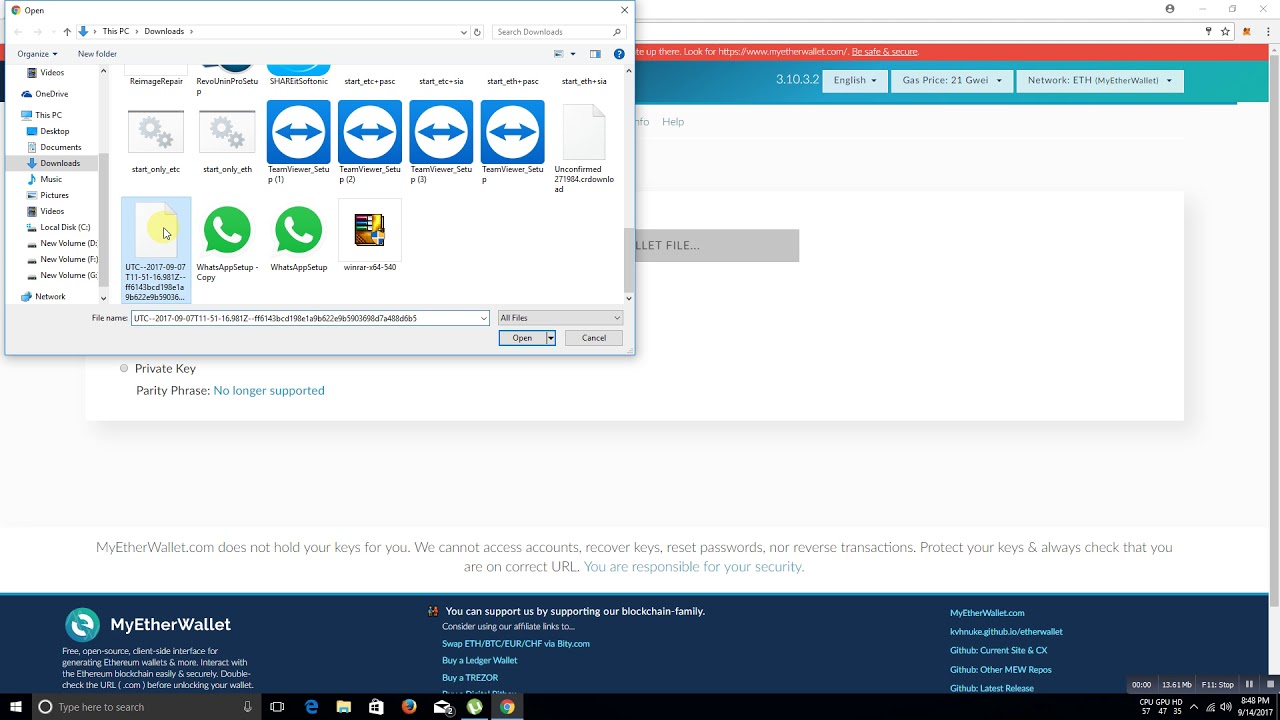Open the Help tab in MyEtherWallet
This screenshot has height=720, width=1280.
[x=673, y=122]
